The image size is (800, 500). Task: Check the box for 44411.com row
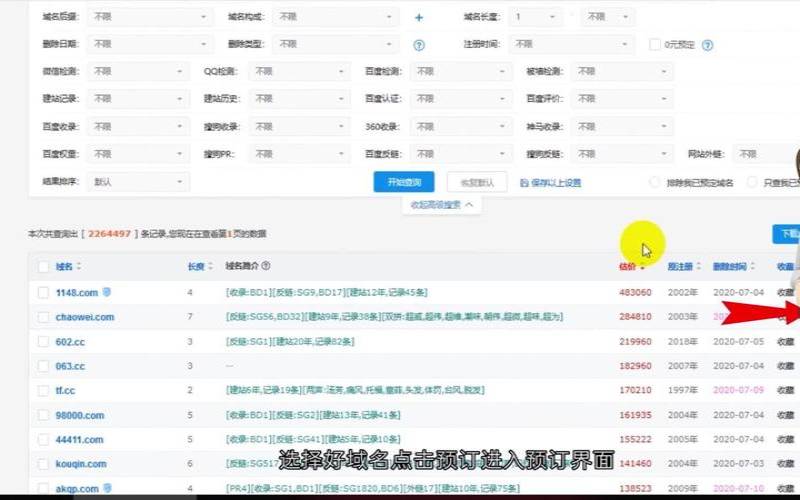coord(43,440)
